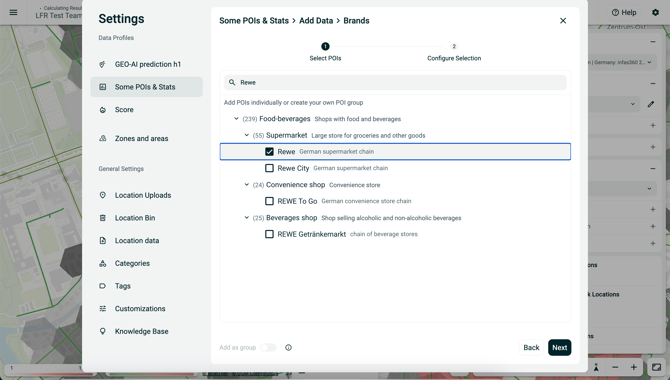This screenshot has width=670, height=380.
Task: Click the Some POIs & Stats breadcrumb
Action: click(x=254, y=21)
